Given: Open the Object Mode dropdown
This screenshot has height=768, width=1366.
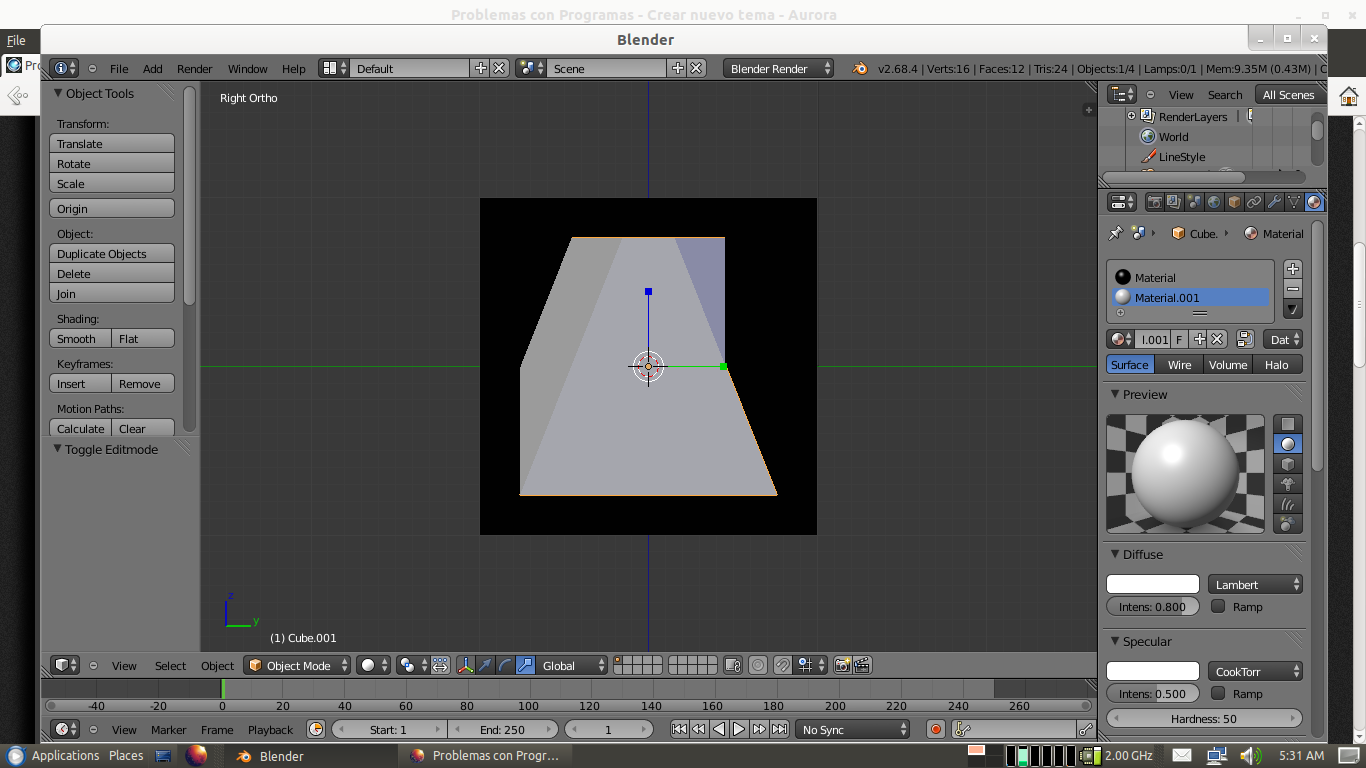Looking at the screenshot, I should coord(298,665).
